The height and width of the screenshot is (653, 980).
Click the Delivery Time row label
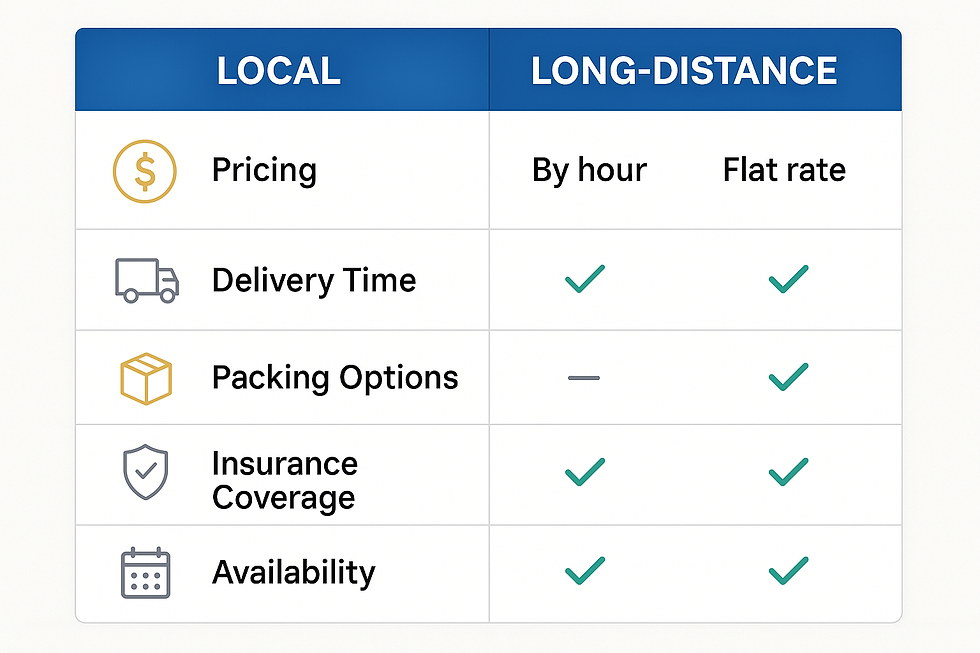point(314,280)
